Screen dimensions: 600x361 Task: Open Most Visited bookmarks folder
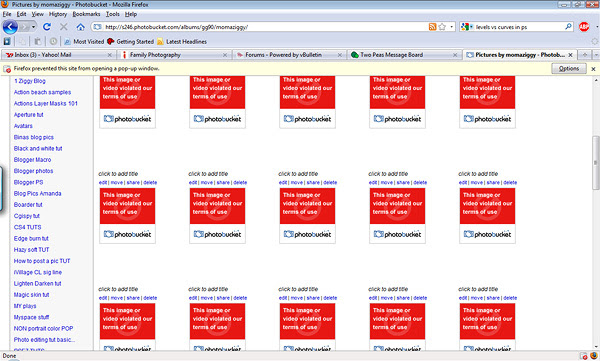click(84, 41)
